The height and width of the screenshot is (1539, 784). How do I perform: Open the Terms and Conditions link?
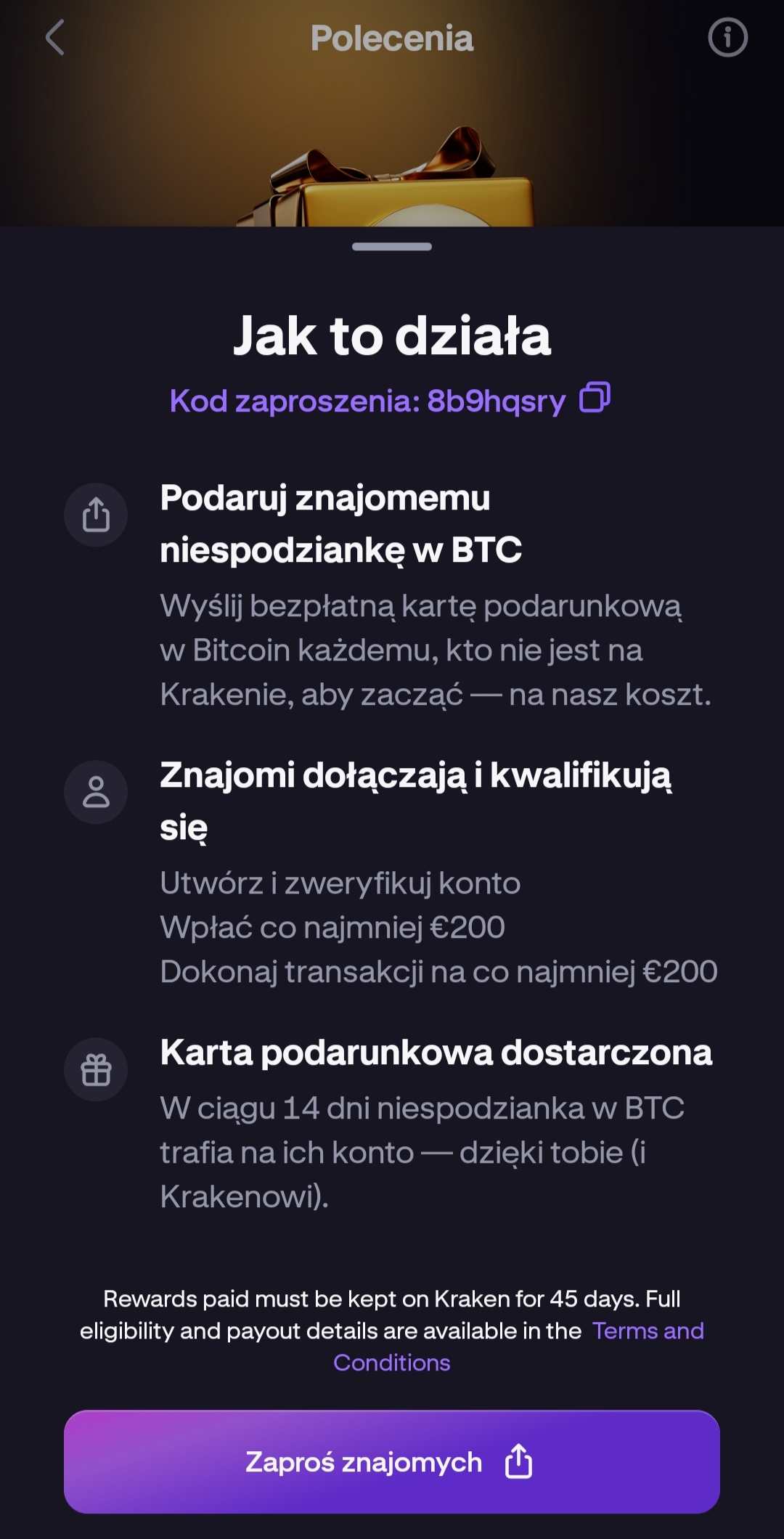click(x=647, y=1331)
